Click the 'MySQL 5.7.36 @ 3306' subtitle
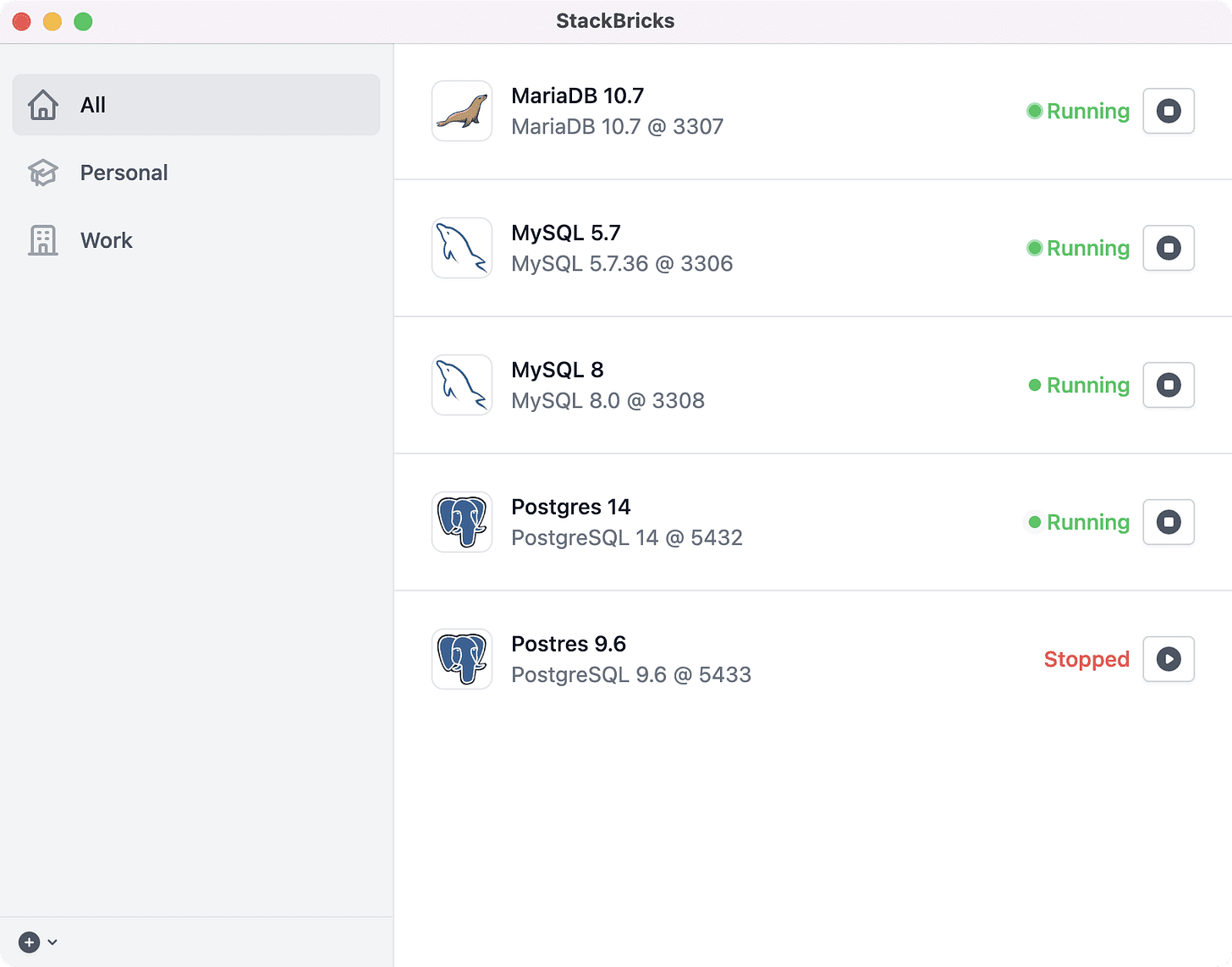Image resolution: width=1232 pixels, height=967 pixels. (x=622, y=264)
